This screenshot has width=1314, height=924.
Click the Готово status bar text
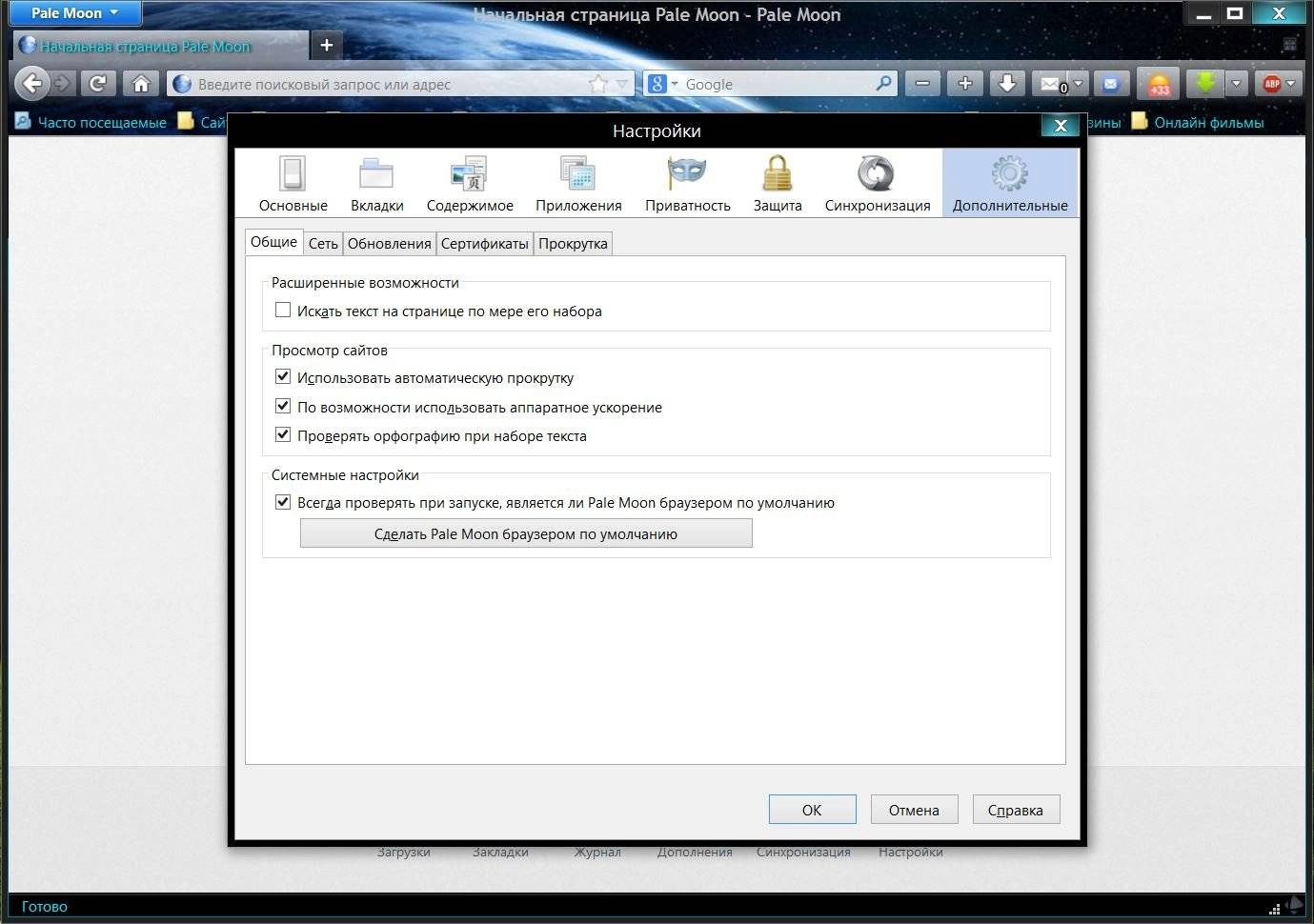[x=44, y=906]
